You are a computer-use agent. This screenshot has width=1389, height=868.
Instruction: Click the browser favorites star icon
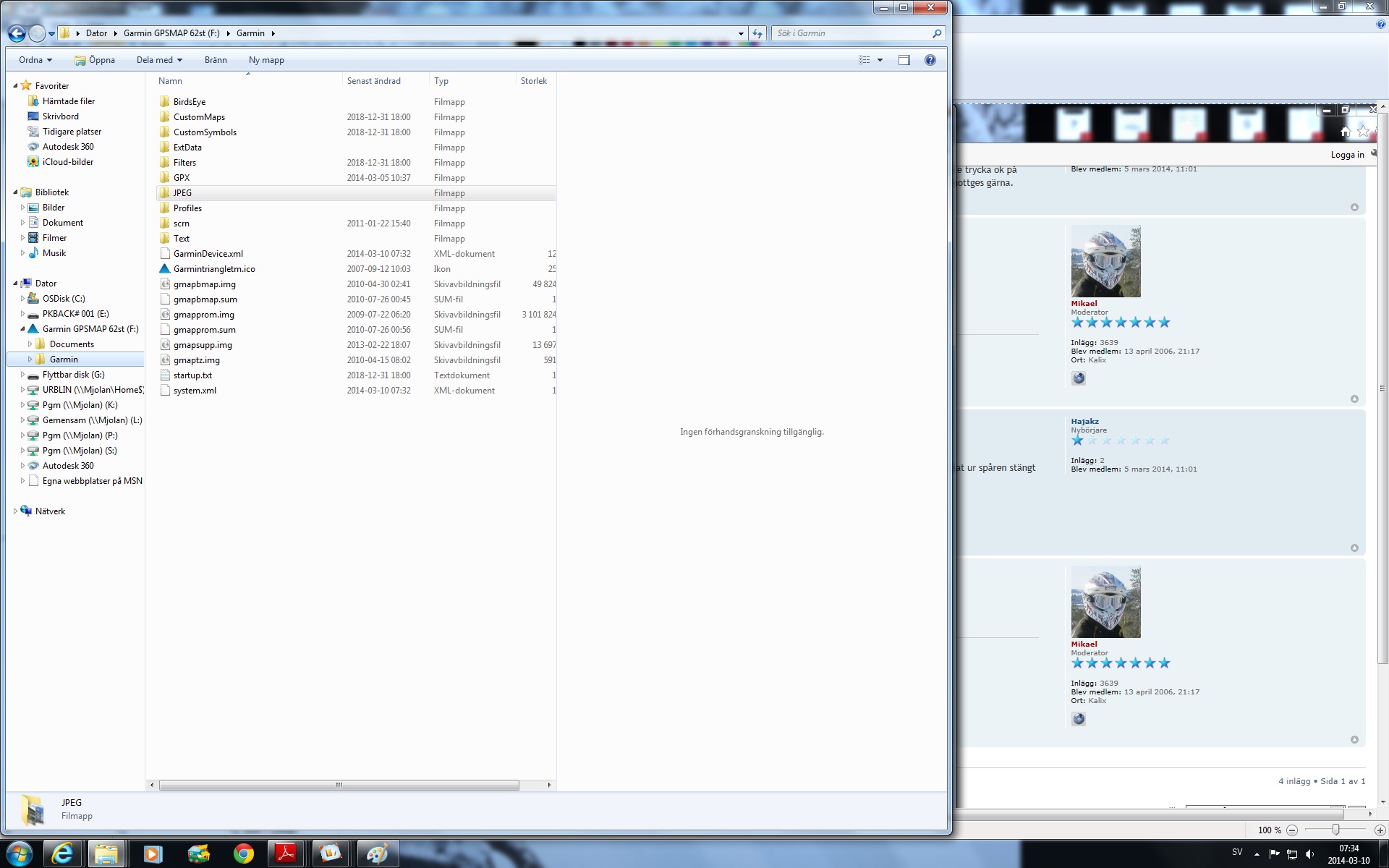pos(1363,132)
